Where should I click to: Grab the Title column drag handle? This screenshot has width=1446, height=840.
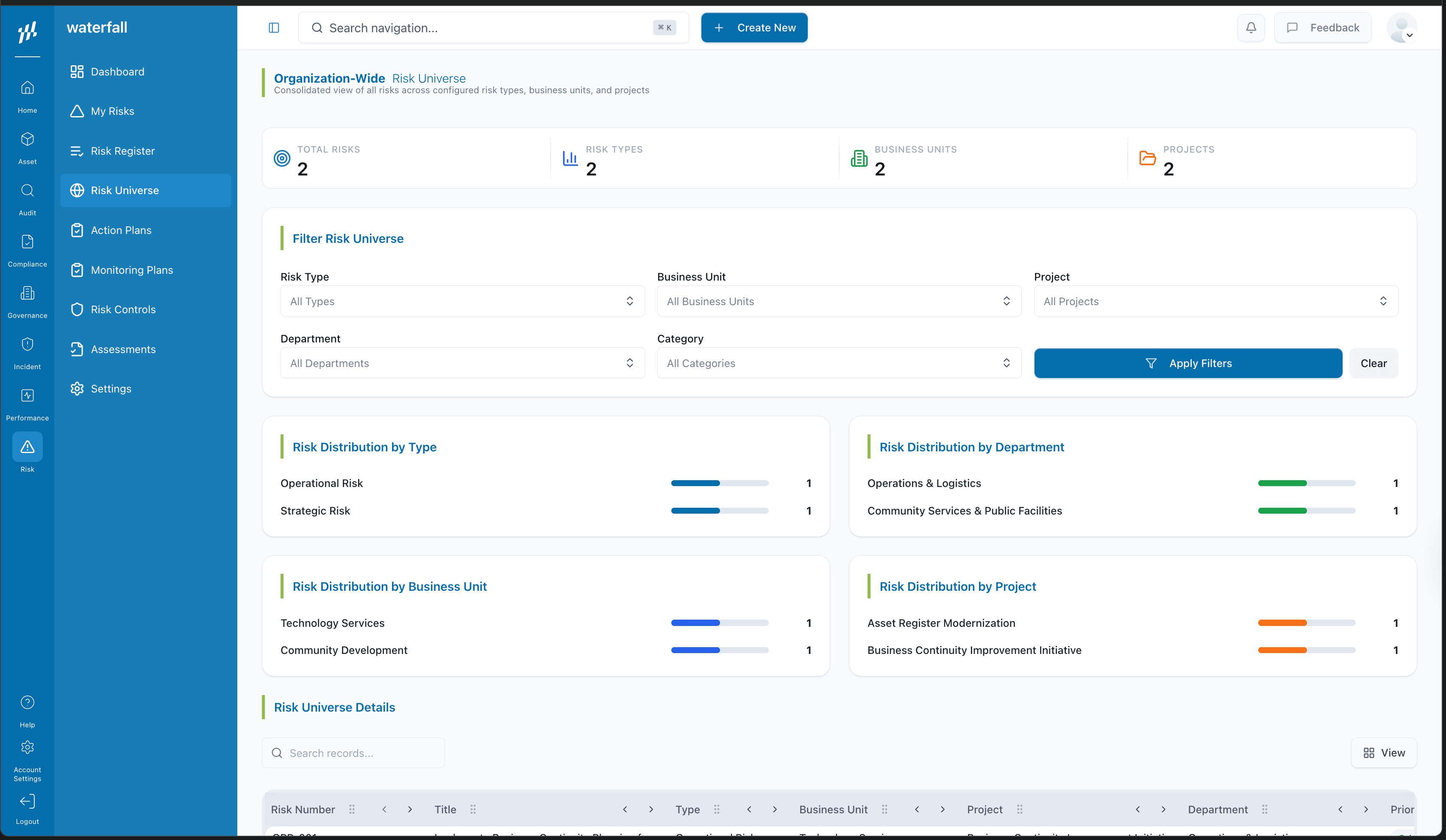(x=473, y=809)
